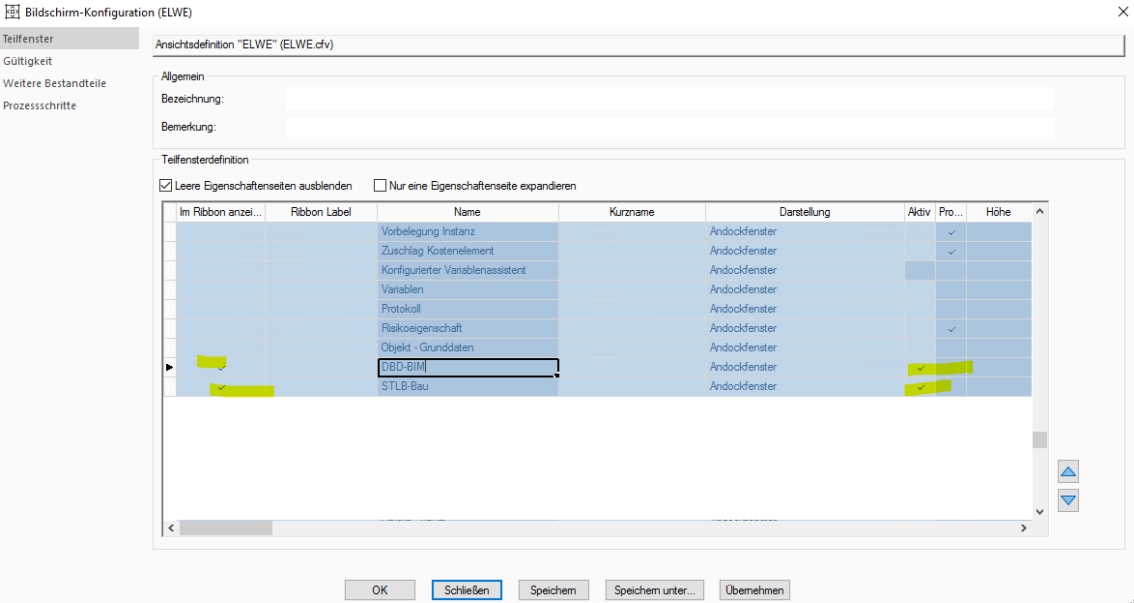Click the blue move-up arrow button

(x=1068, y=473)
